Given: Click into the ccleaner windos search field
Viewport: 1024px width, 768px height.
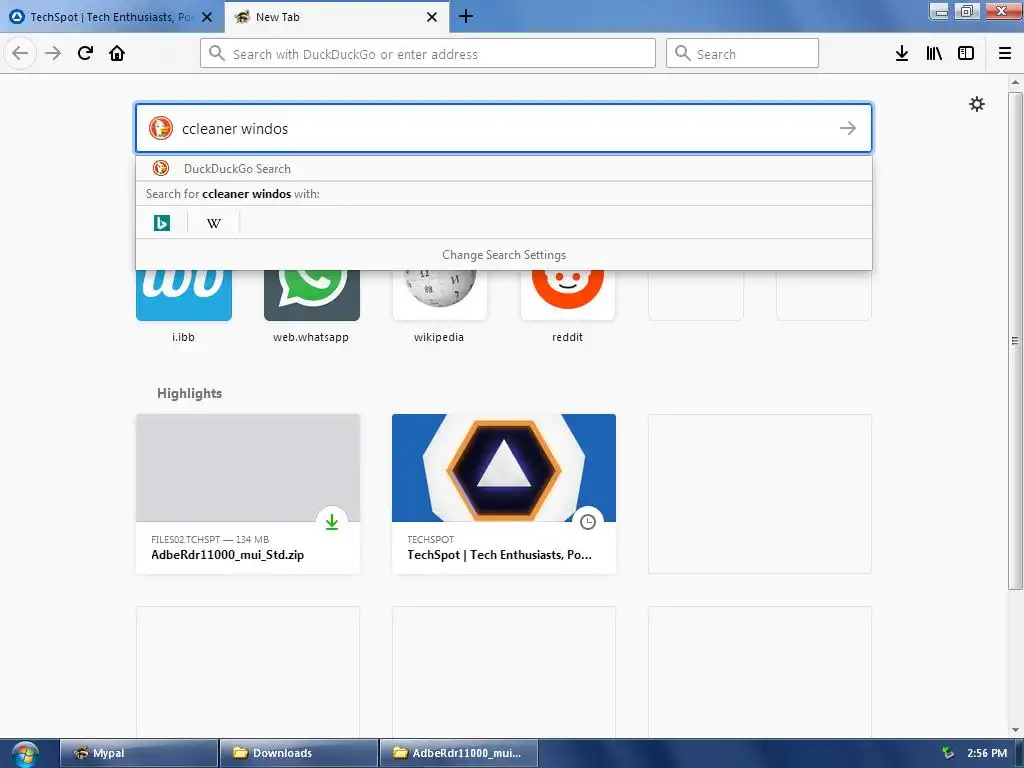Looking at the screenshot, I should (504, 128).
